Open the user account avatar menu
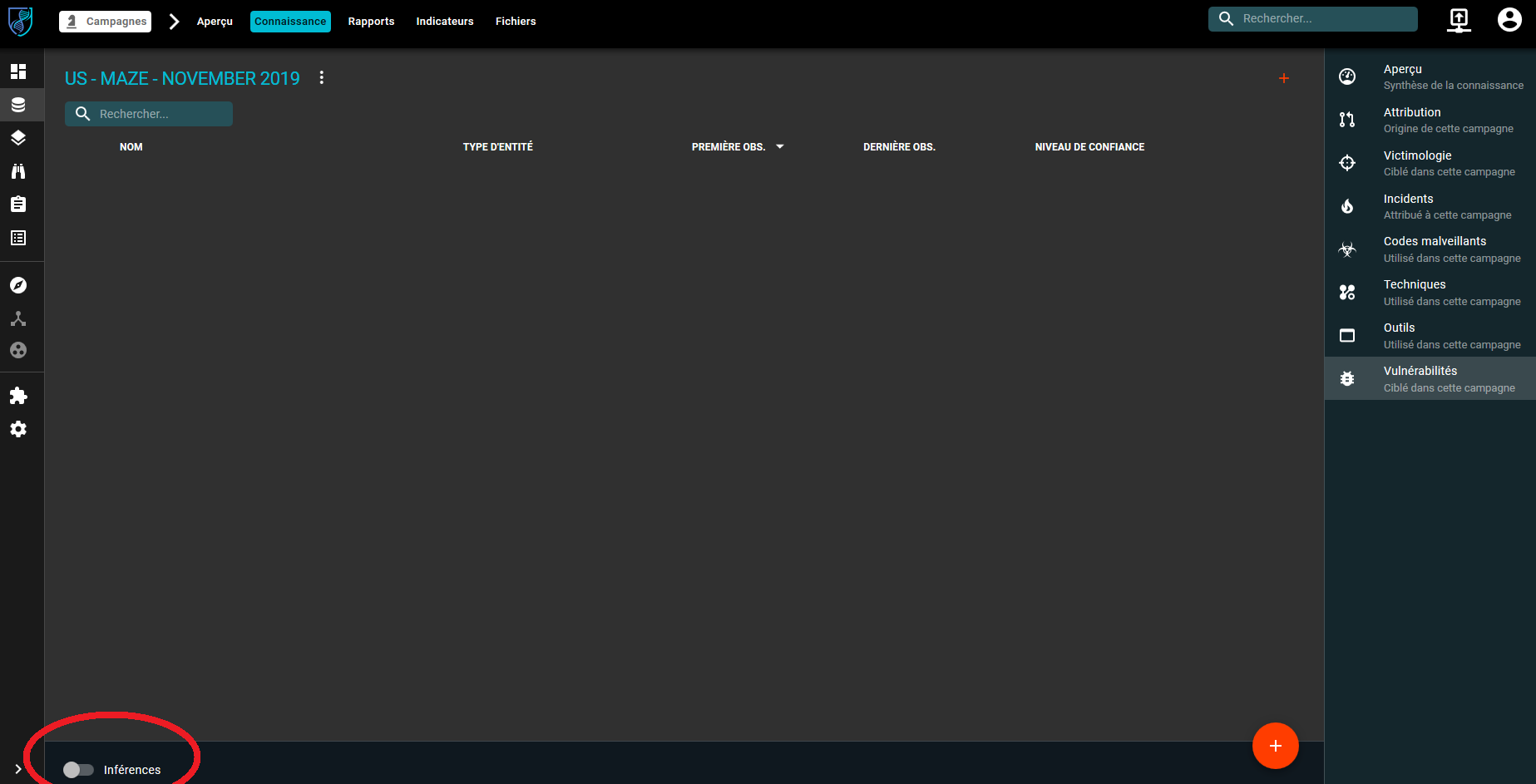Image resolution: width=1536 pixels, height=784 pixels. (x=1509, y=19)
